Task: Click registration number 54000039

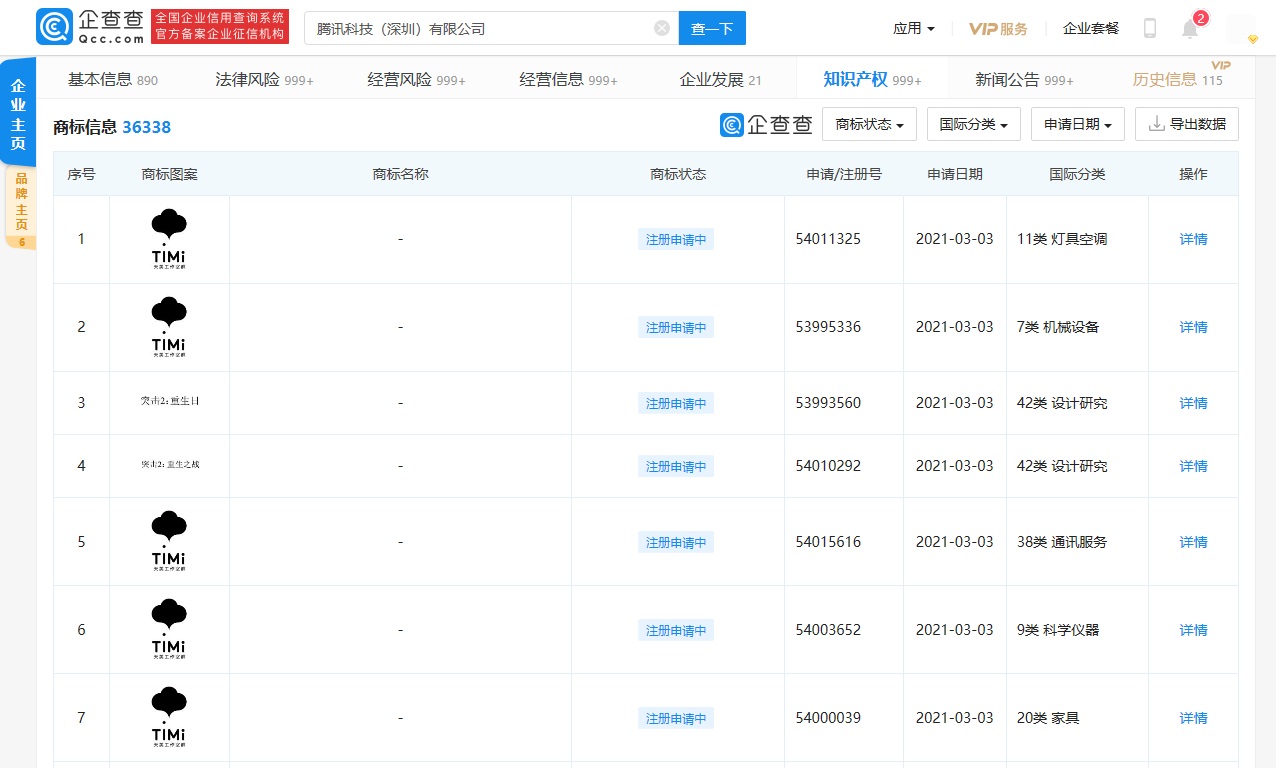Action: coord(828,718)
